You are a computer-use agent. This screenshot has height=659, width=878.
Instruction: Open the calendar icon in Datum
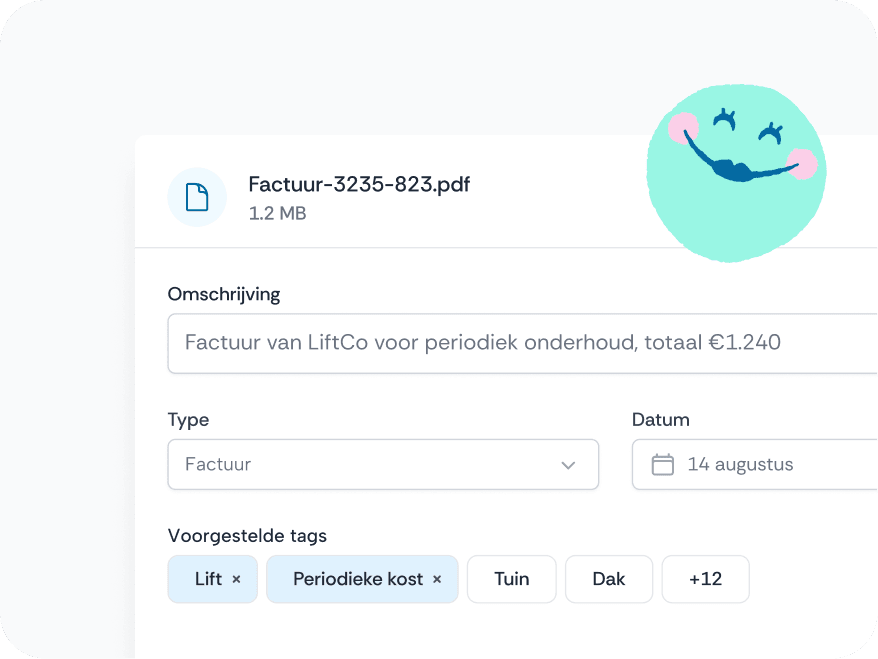[x=662, y=464]
